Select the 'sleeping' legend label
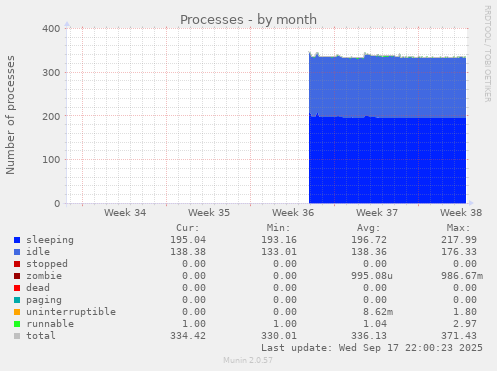497x371 pixels. click(x=50, y=240)
